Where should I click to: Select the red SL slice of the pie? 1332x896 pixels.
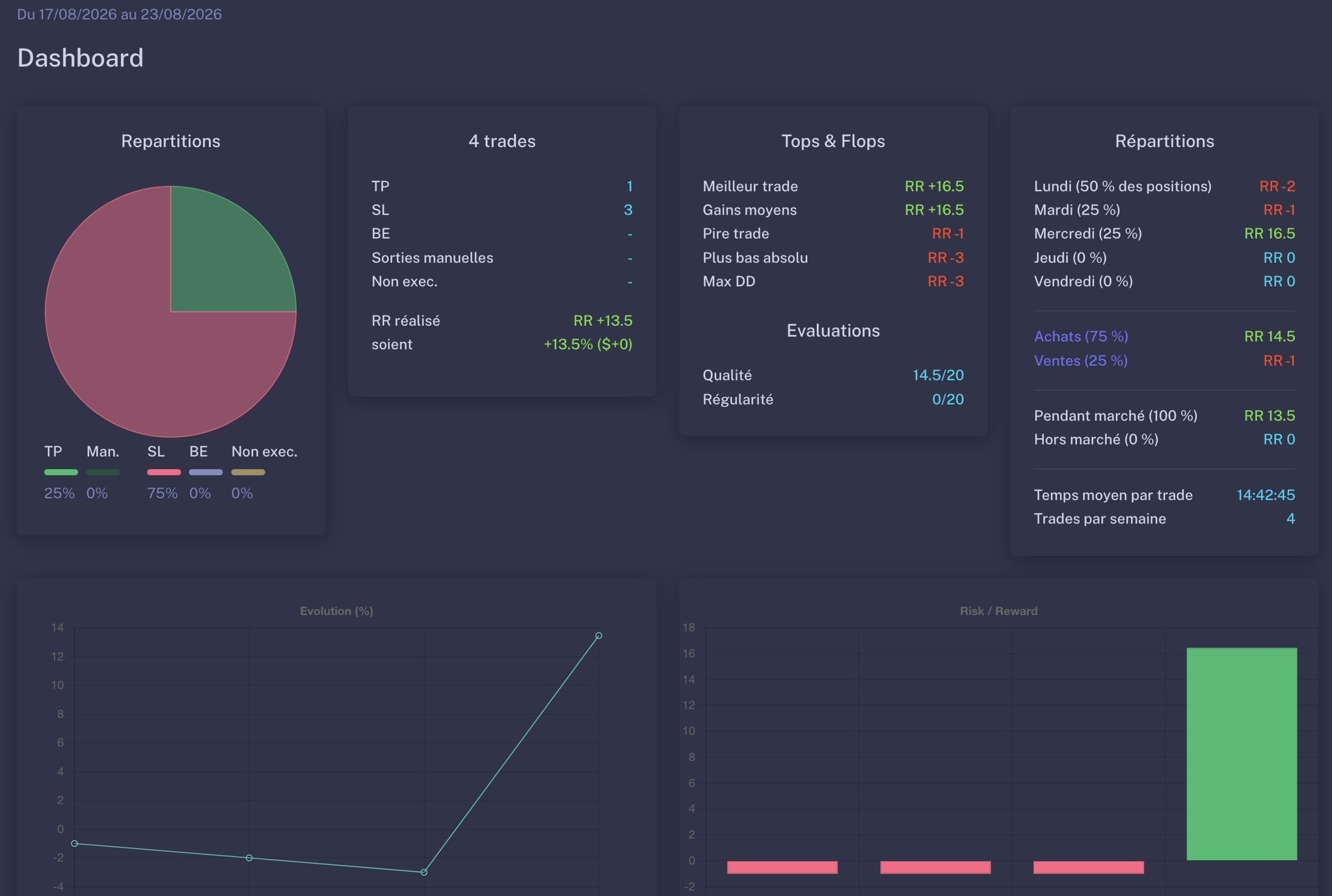tap(130, 351)
